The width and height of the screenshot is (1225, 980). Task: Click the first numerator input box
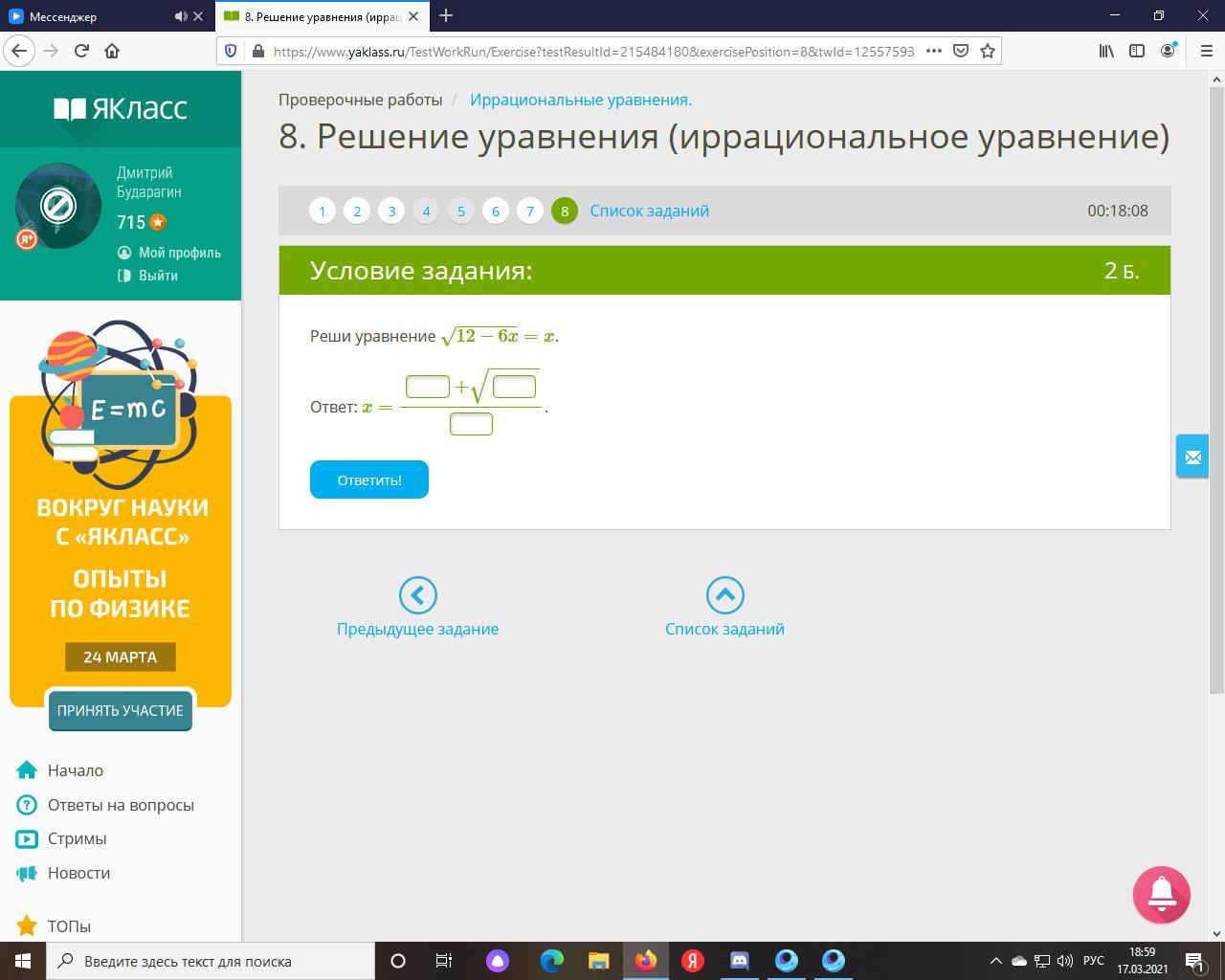click(428, 387)
